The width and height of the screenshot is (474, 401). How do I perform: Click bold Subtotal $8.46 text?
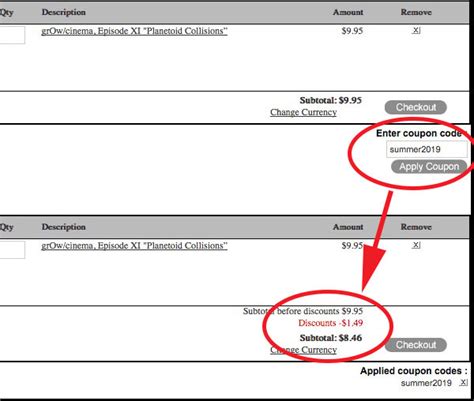331,338
